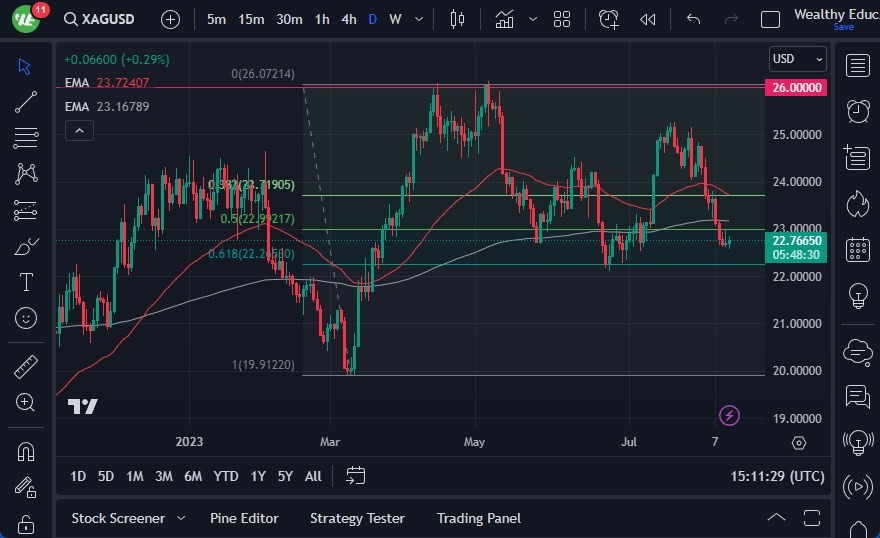Image resolution: width=880 pixels, height=538 pixels.
Task: Toggle magnet mode for drawings
Action: (x=26, y=451)
